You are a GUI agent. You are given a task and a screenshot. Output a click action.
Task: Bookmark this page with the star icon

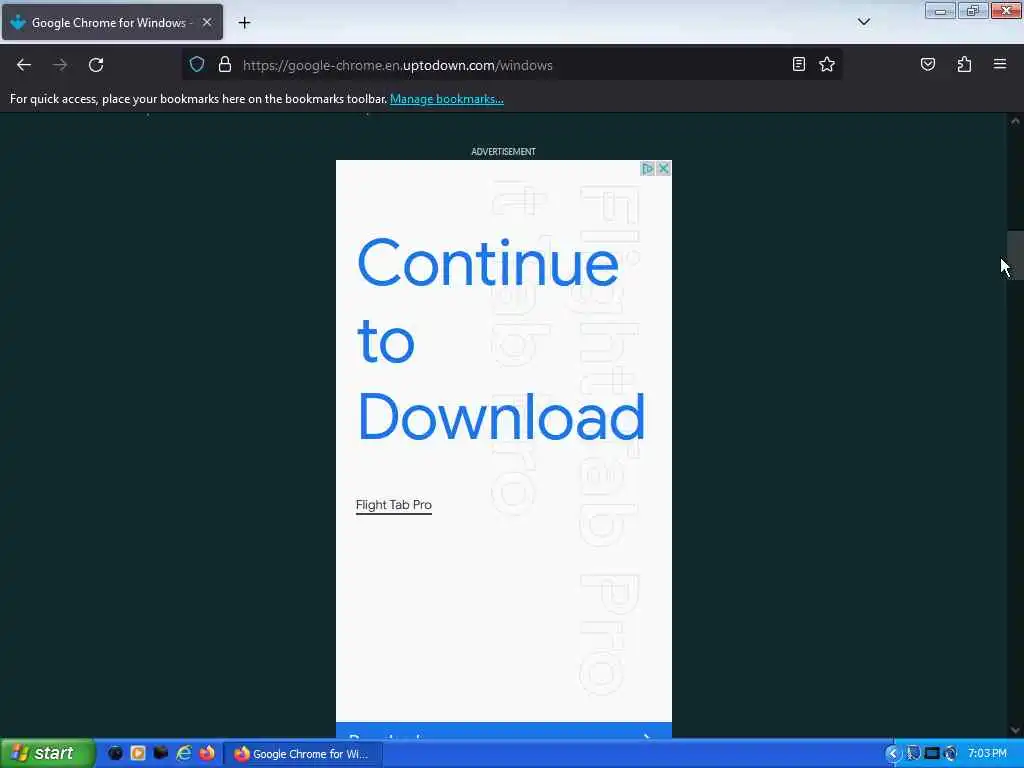point(827,64)
